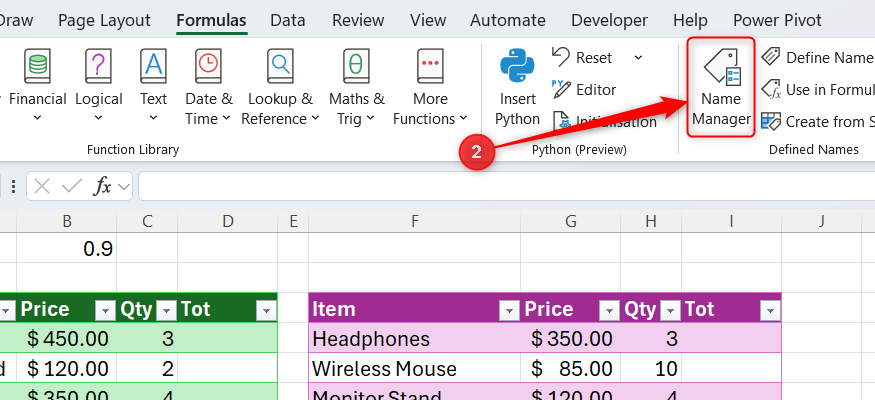This screenshot has height=400, width=875.
Task: Open the Automate tab
Action: pyautogui.click(x=508, y=21)
